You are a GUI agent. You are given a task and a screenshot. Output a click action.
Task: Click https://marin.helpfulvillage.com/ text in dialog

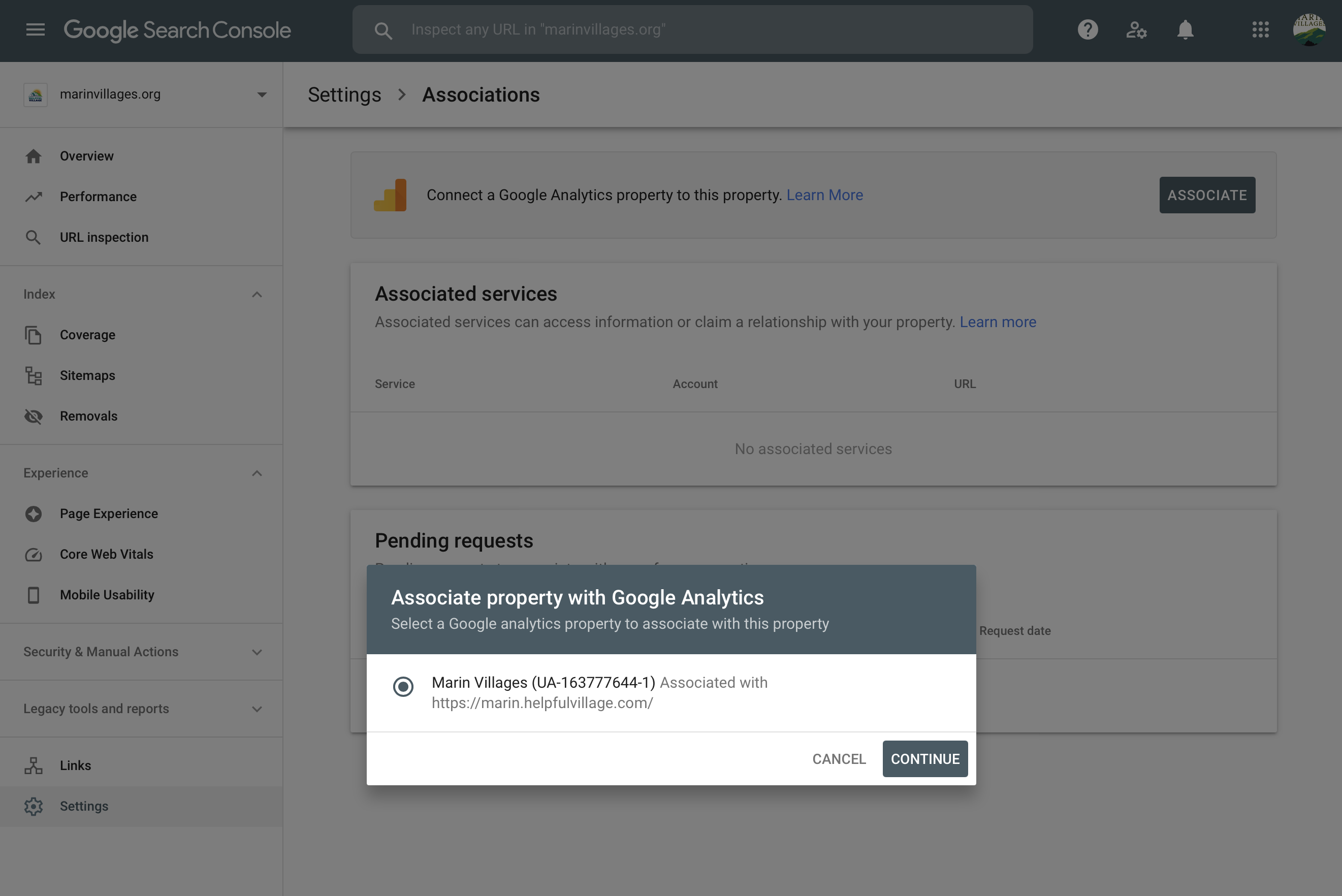(x=542, y=703)
